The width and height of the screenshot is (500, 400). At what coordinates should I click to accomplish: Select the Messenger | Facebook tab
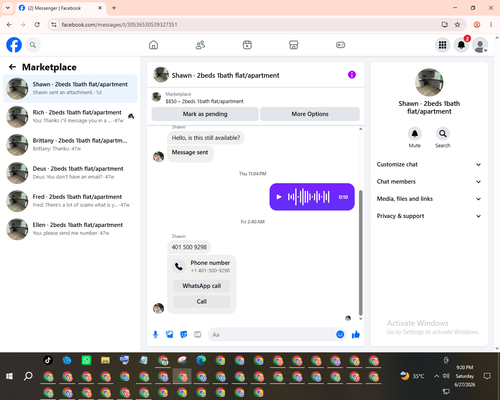[x=60, y=8]
